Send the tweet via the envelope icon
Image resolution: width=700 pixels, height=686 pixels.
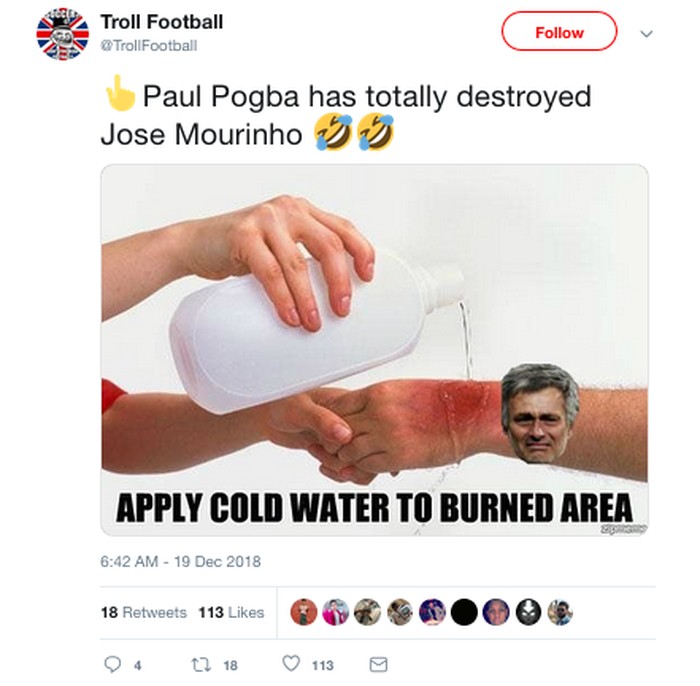click(378, 664)
